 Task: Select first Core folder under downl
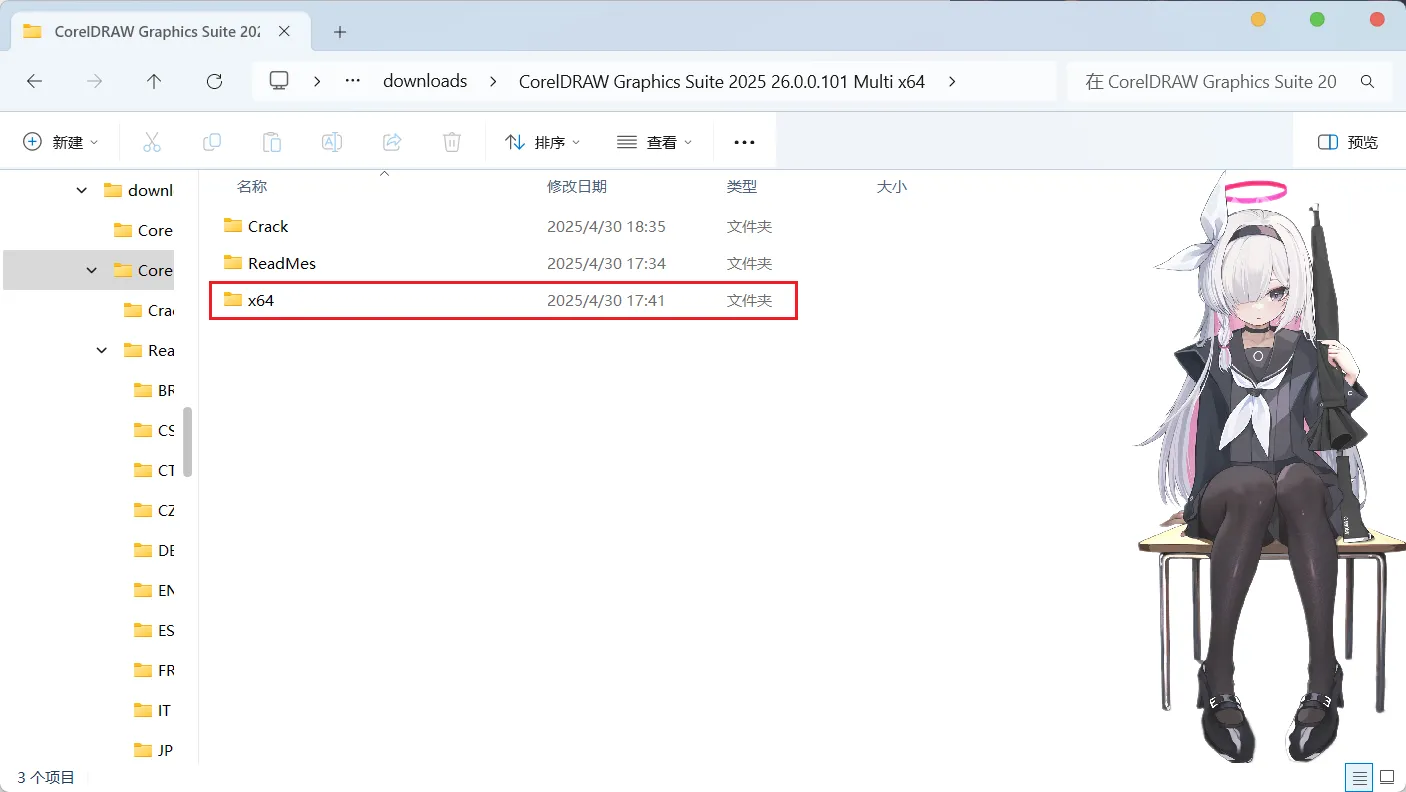[143, 230]
